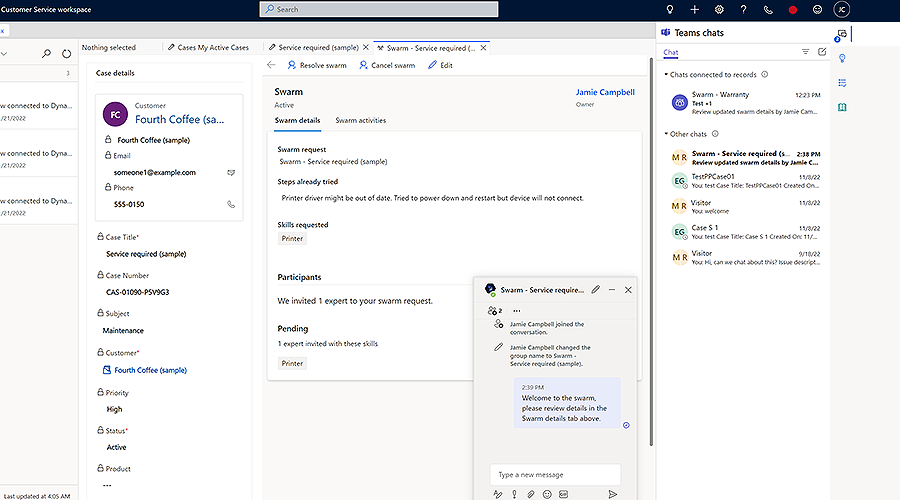The image size is (900, 500).
Task: Click the CAS-01090-P5V9G3 case number
Action: pos(137,292)
